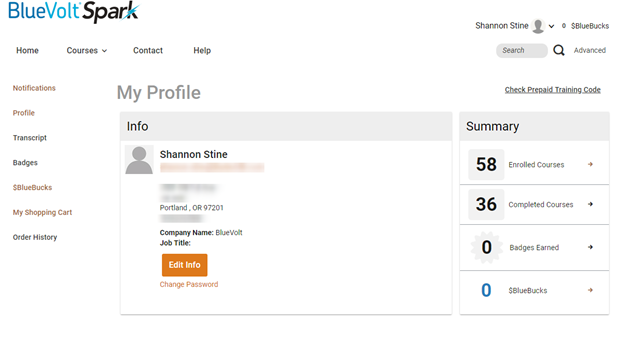Click the search magnifying glass icon
The width and height of the screenshot is (624, 362).
tap(559, 51)
